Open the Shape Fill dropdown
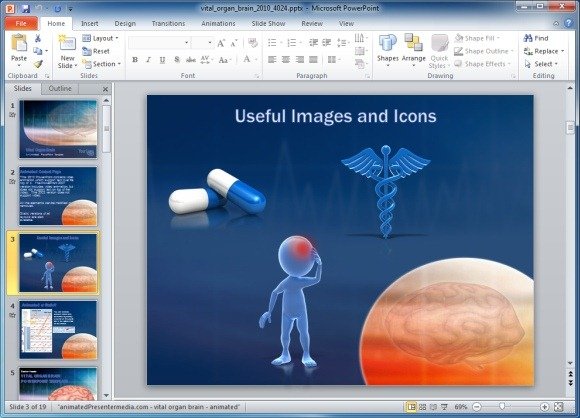Screen dimensions: 580x418 click(477, 38)
